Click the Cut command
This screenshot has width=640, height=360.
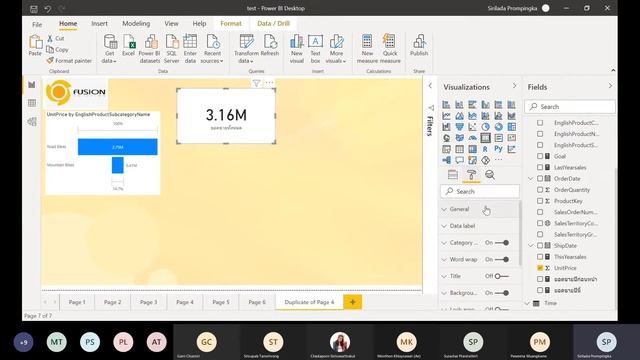55,38
